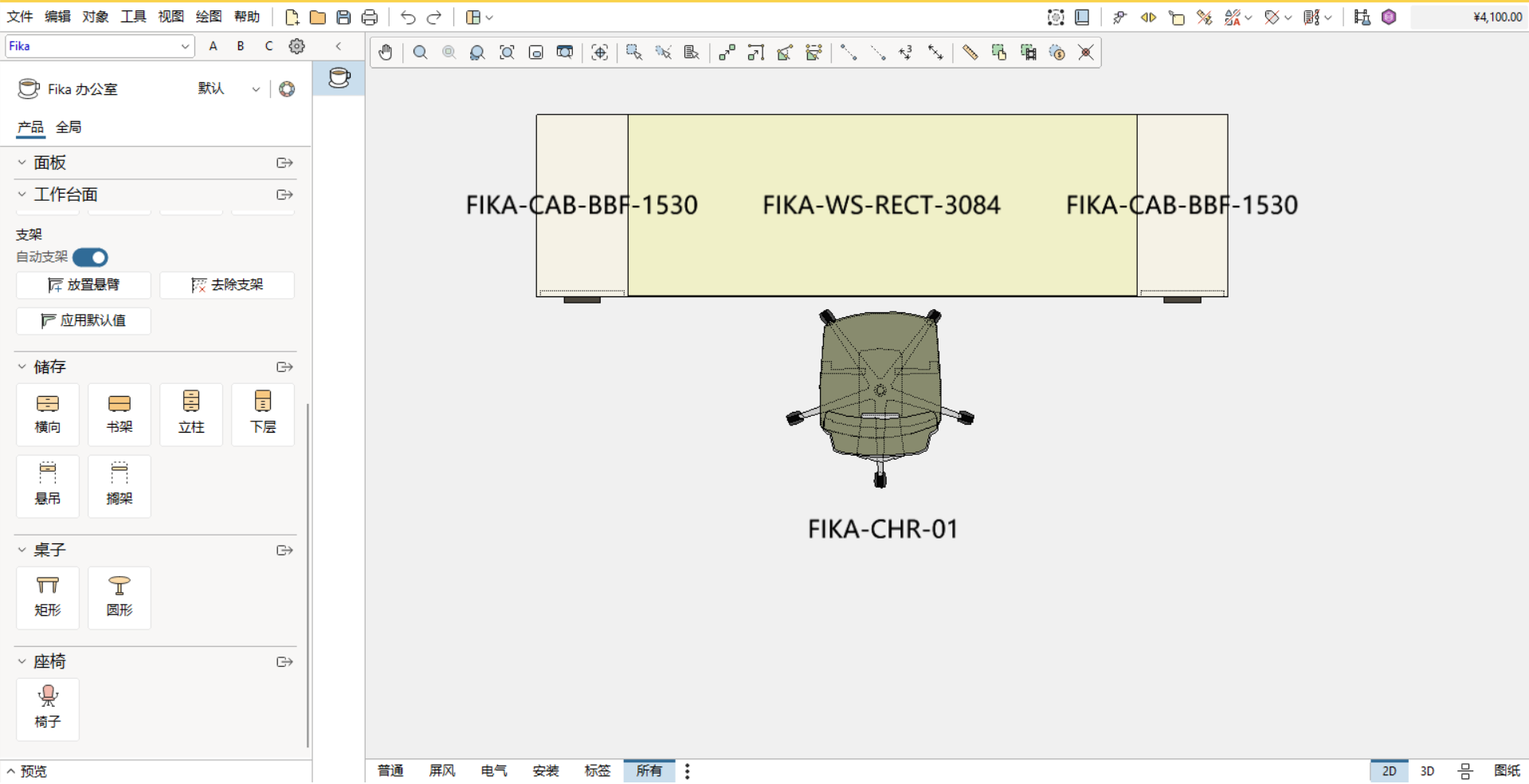Collapse the 面板 section
Viewport: 1529px width, 784px height.
coord(22,163)
